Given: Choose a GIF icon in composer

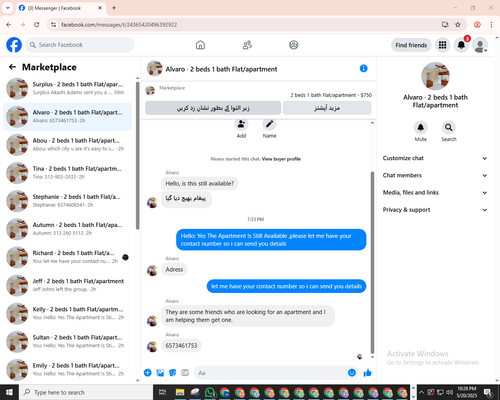Looking at the screenshot, I should pos(185,373).
